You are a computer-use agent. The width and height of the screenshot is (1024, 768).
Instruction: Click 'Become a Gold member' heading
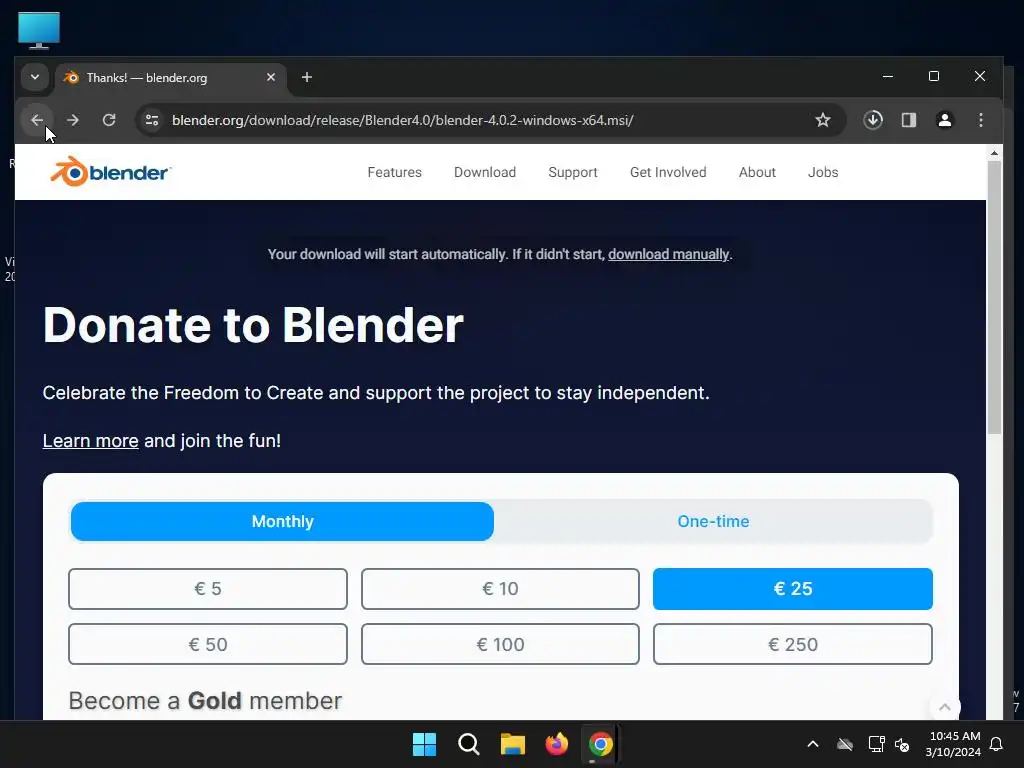point(205,701)
